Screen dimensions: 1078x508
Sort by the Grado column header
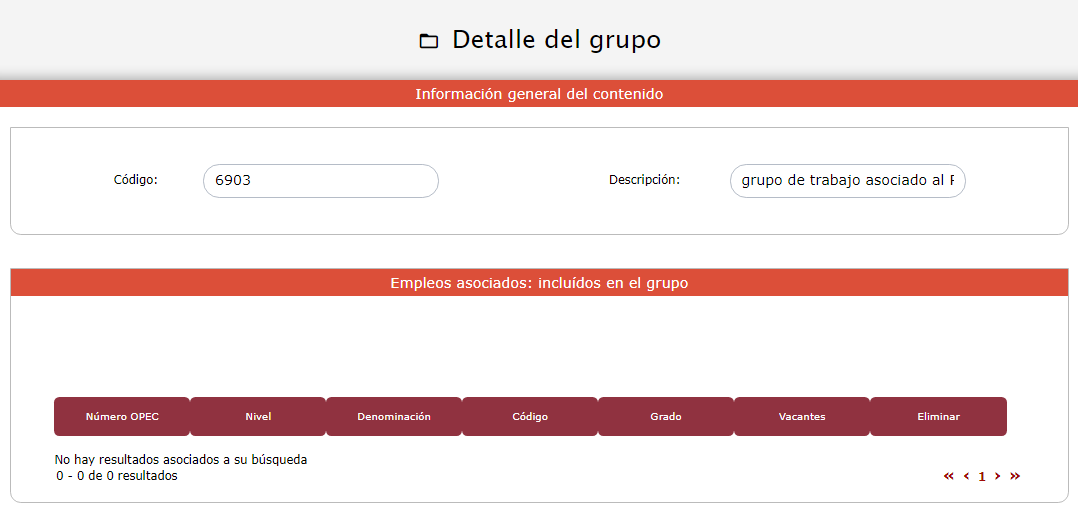(666, 417)
